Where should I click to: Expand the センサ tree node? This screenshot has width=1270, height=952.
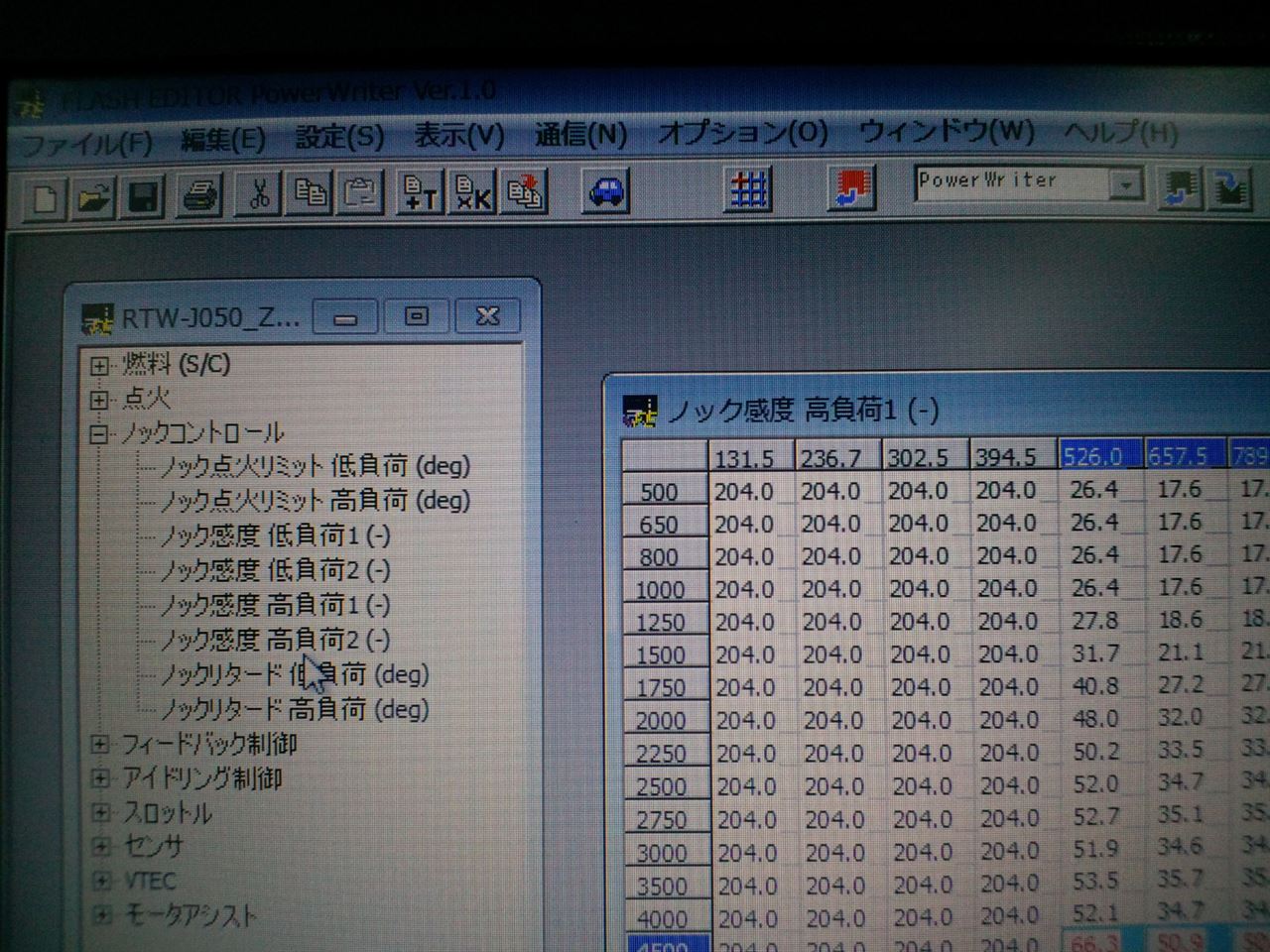pyautogui.click(x=101, y=847)
